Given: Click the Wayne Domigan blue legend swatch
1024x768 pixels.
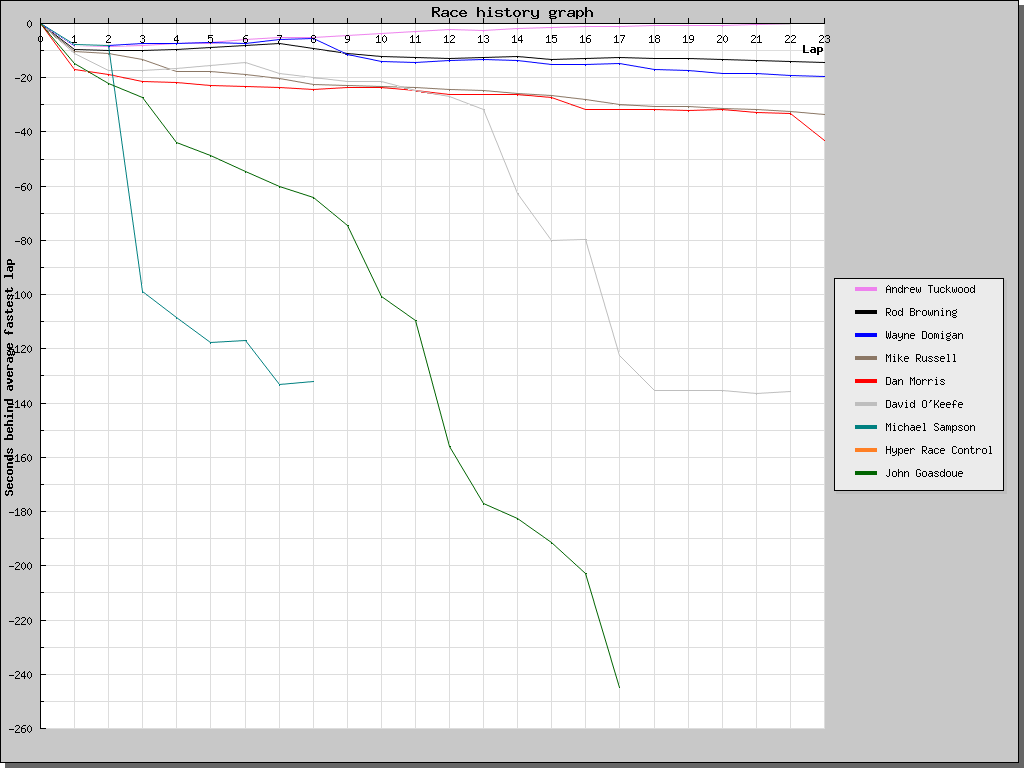Looking at the screenshot, I should click(x=866, y=335).
